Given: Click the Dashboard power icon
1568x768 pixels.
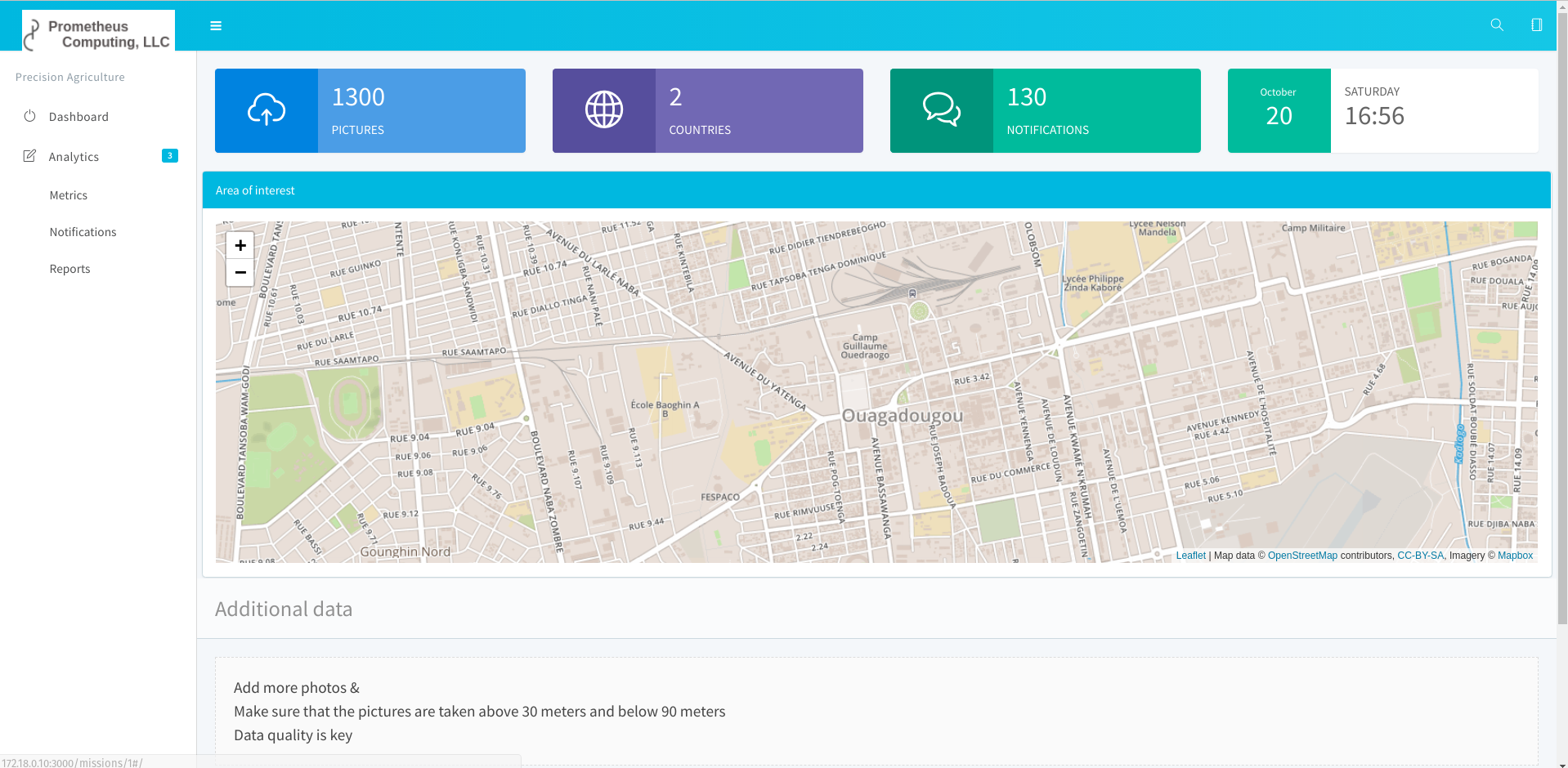Looking at the screenshot, I should 29,116.
